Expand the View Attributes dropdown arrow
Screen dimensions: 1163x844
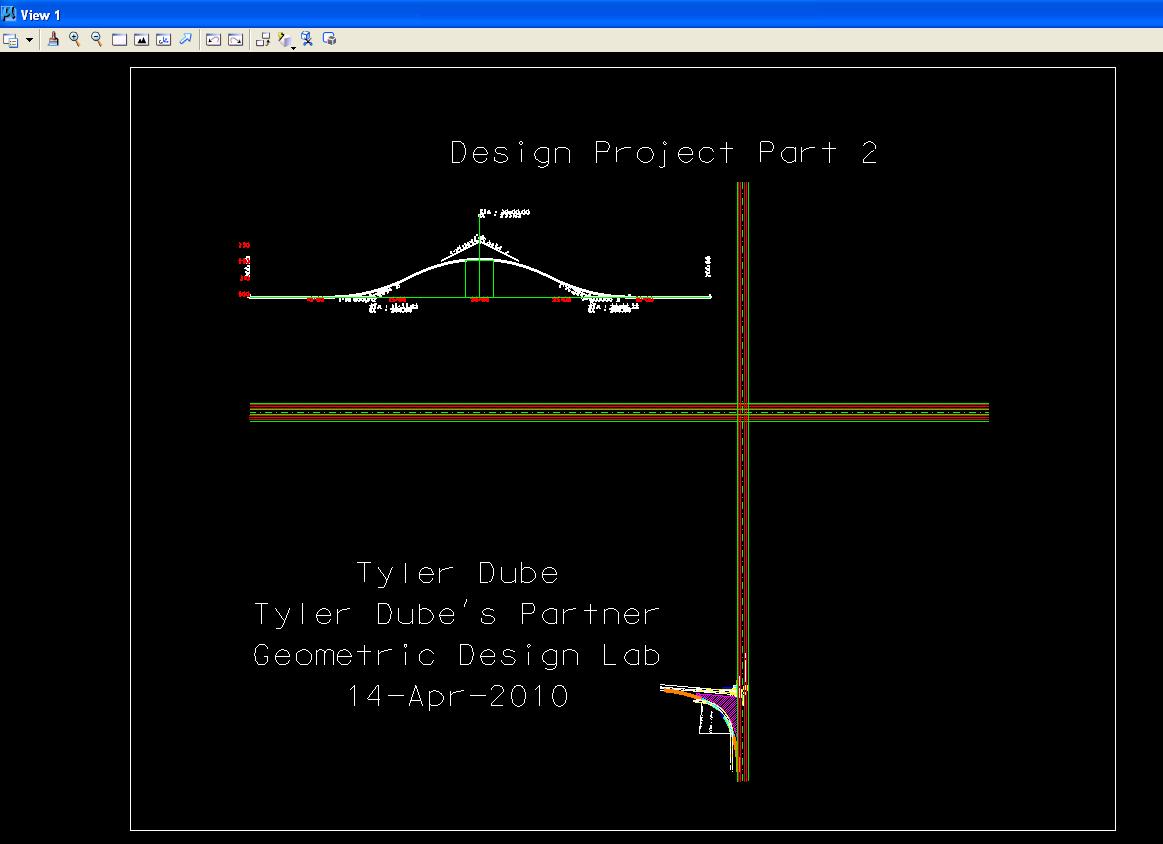click(29, 40)
